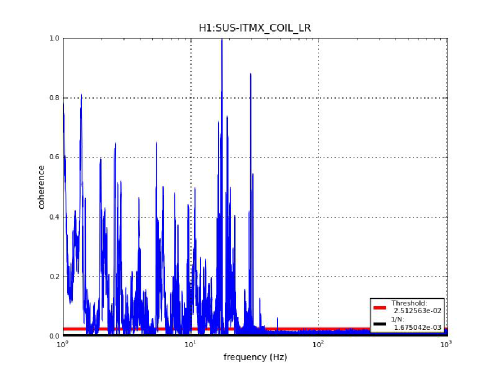Click the 0.8 y-axis tick label
The height and width of the screenshot is (374, 498).
point(54,98)
